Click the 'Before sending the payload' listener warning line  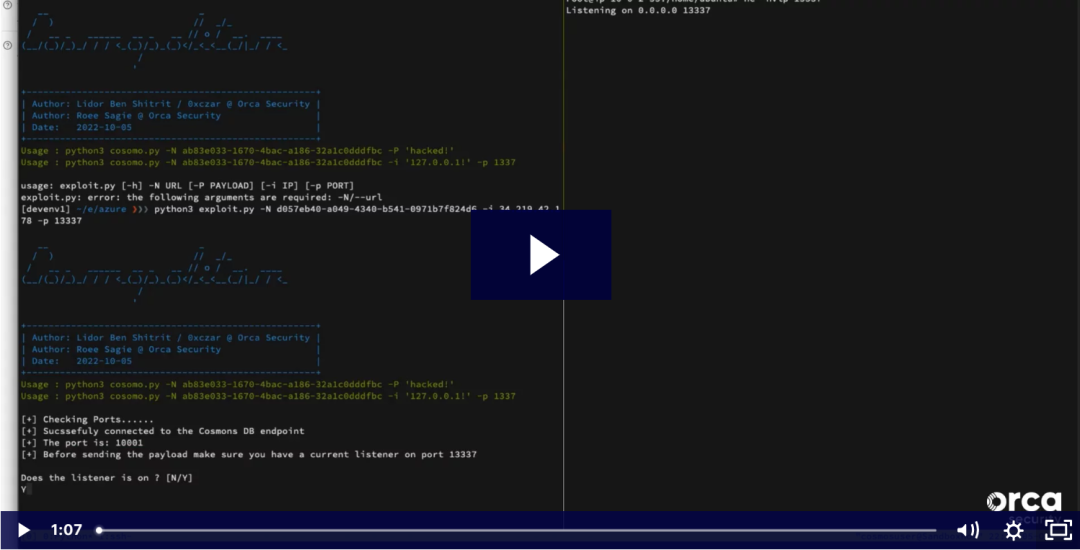249,454
